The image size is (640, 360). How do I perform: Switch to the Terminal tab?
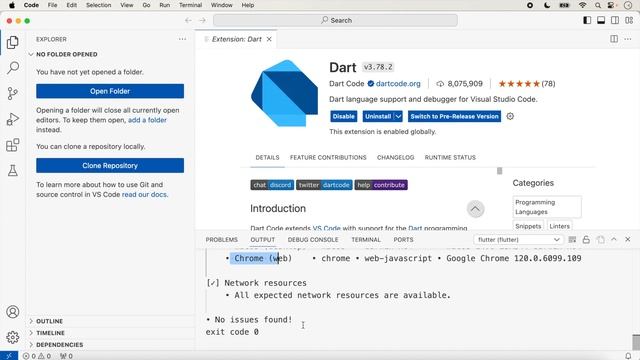coord(366,240)
